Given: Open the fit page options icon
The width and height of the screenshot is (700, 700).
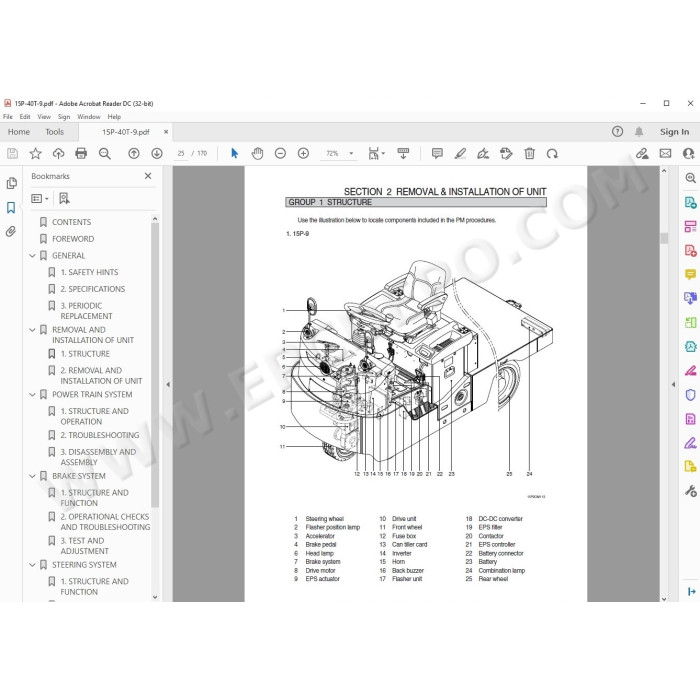Looking at the screenshot, I should pos(376,154).
